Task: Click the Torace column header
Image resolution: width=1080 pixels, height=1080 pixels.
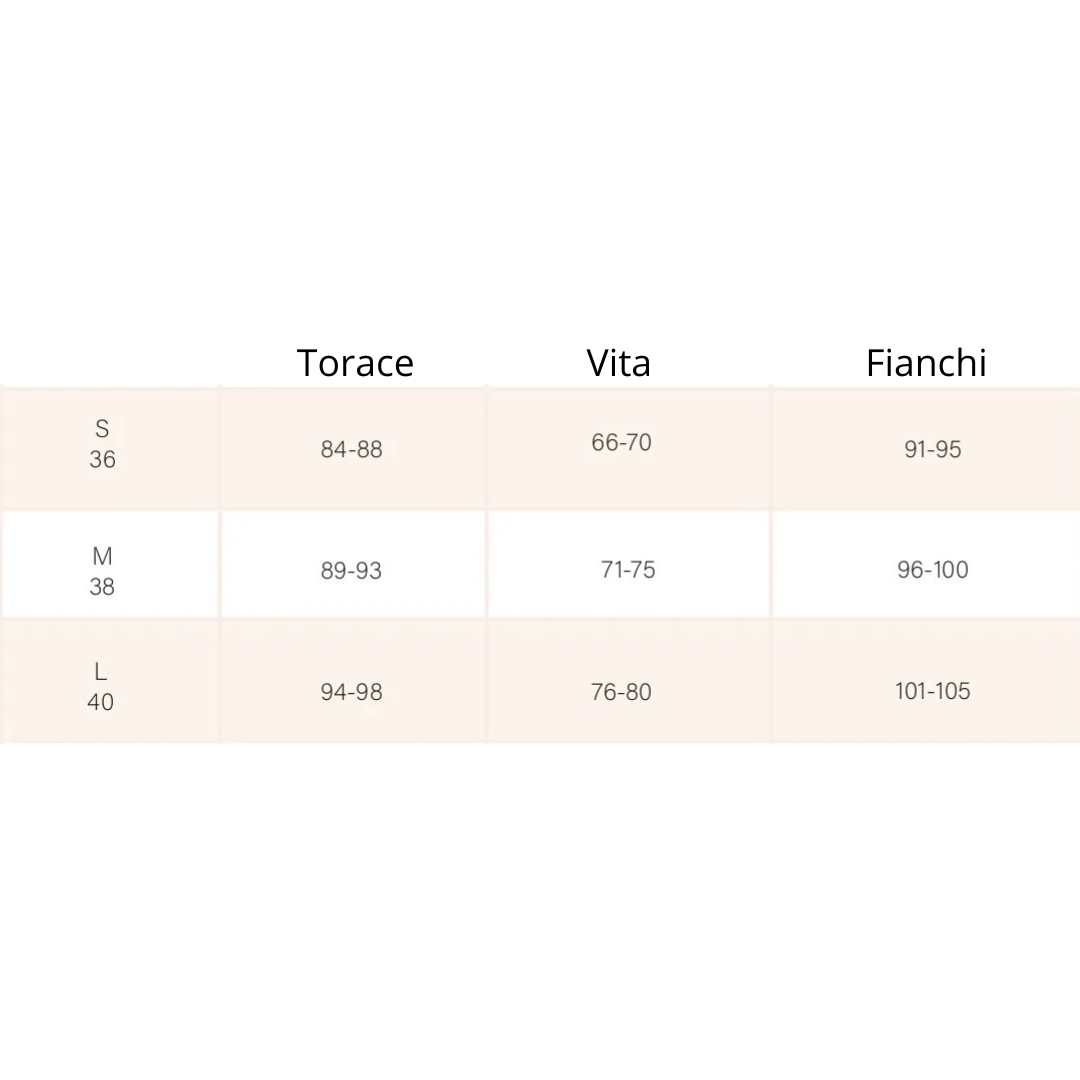Action: pyautogui.click(x=355, y=363)
